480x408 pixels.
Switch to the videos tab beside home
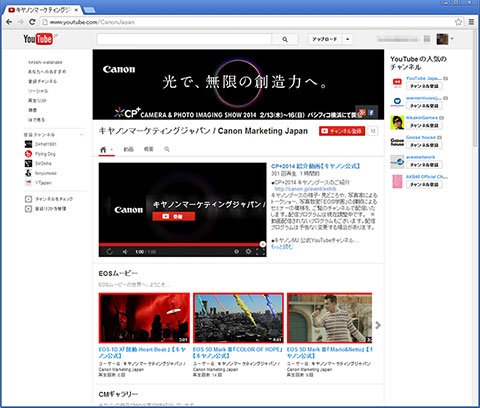click(x=128, y=149)
